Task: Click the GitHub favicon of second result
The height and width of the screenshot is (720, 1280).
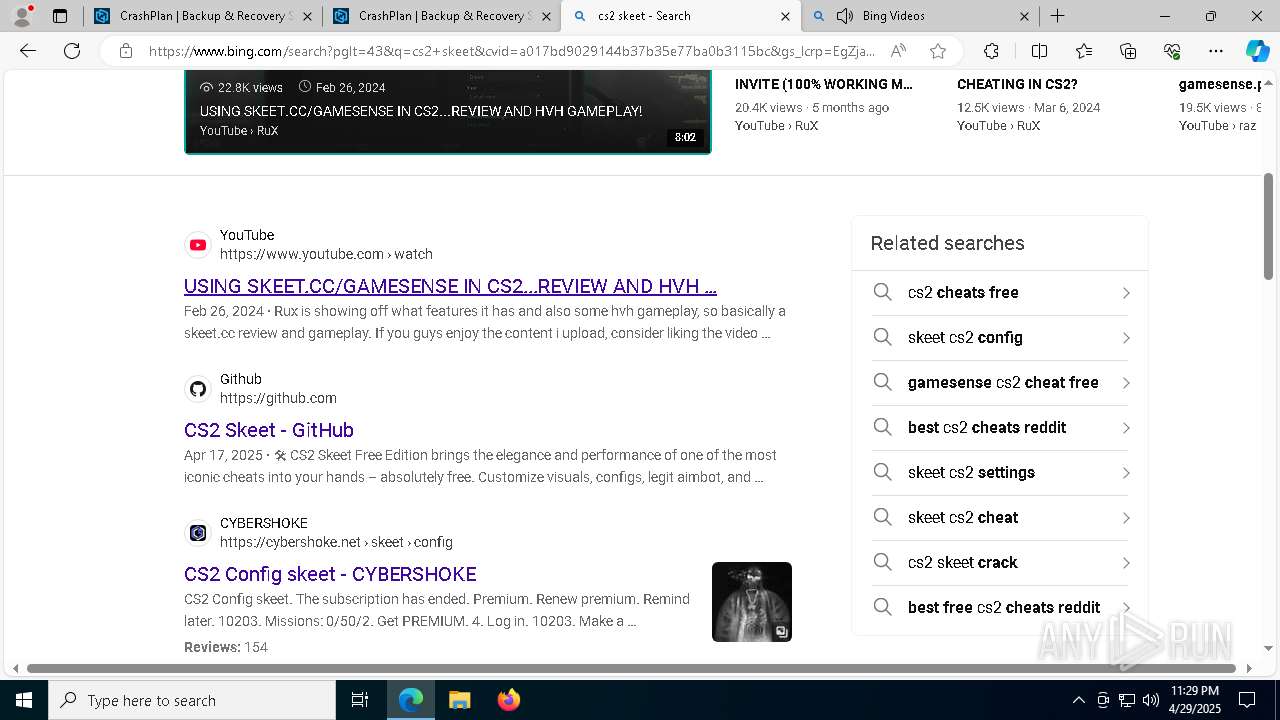Action: [198, 389]
